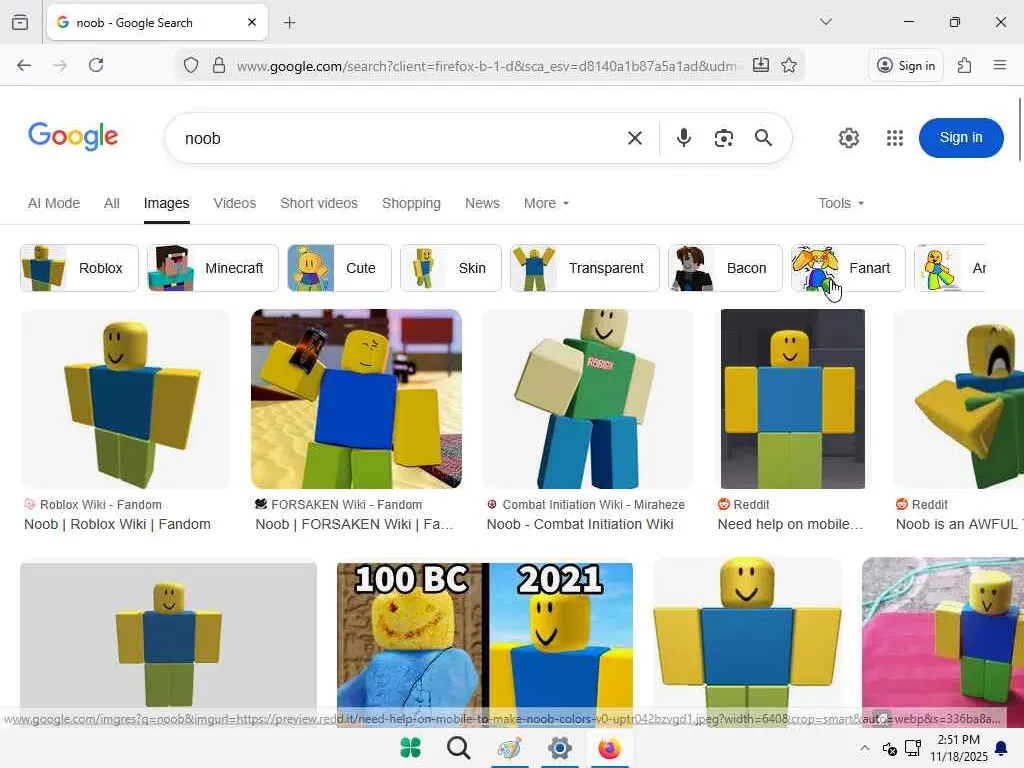The height and width of the screenshot is (768, 1024).
Task: Reload the current page
Action: point(96,65)
